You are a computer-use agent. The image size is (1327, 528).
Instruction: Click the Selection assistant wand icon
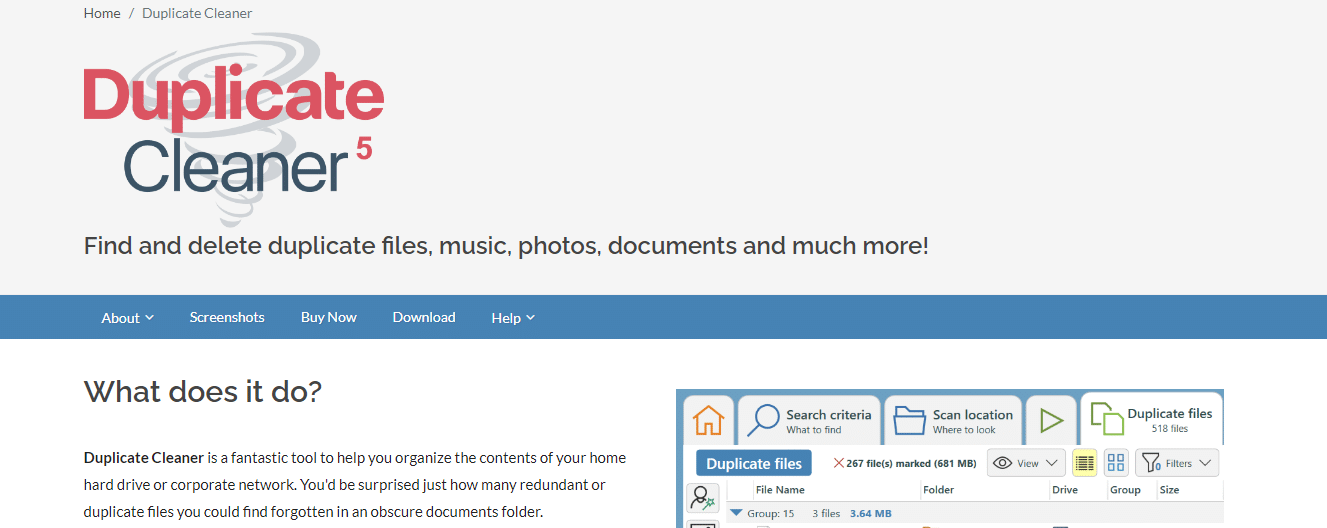click(x=702, y=497)
